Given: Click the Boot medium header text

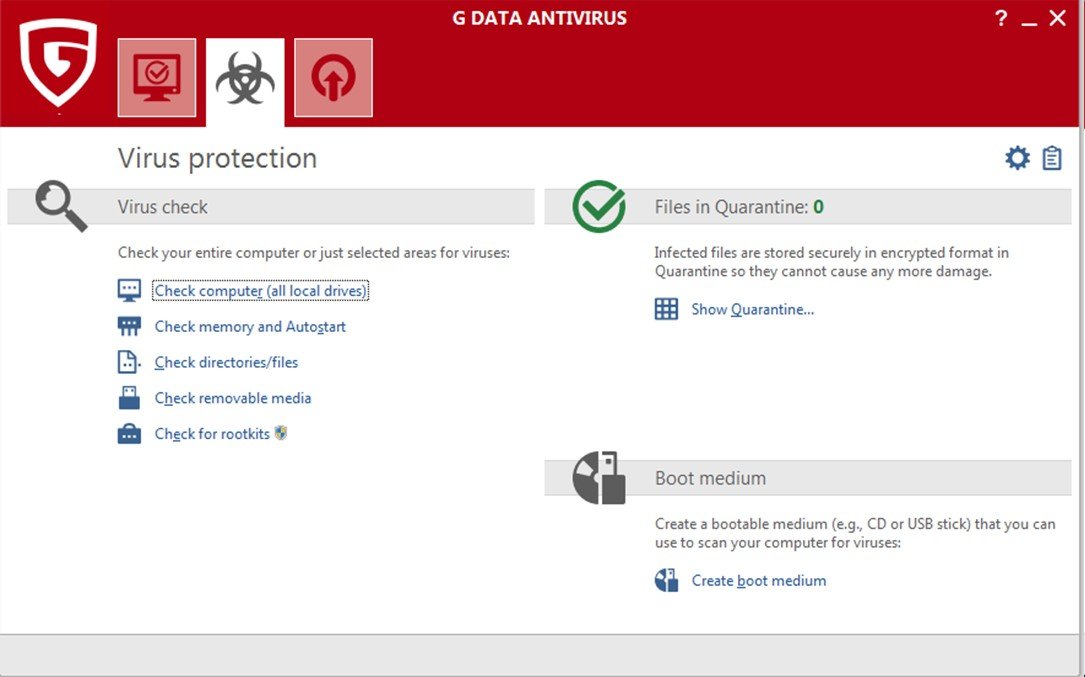Looking at the screenshot, I should point(710,478).
